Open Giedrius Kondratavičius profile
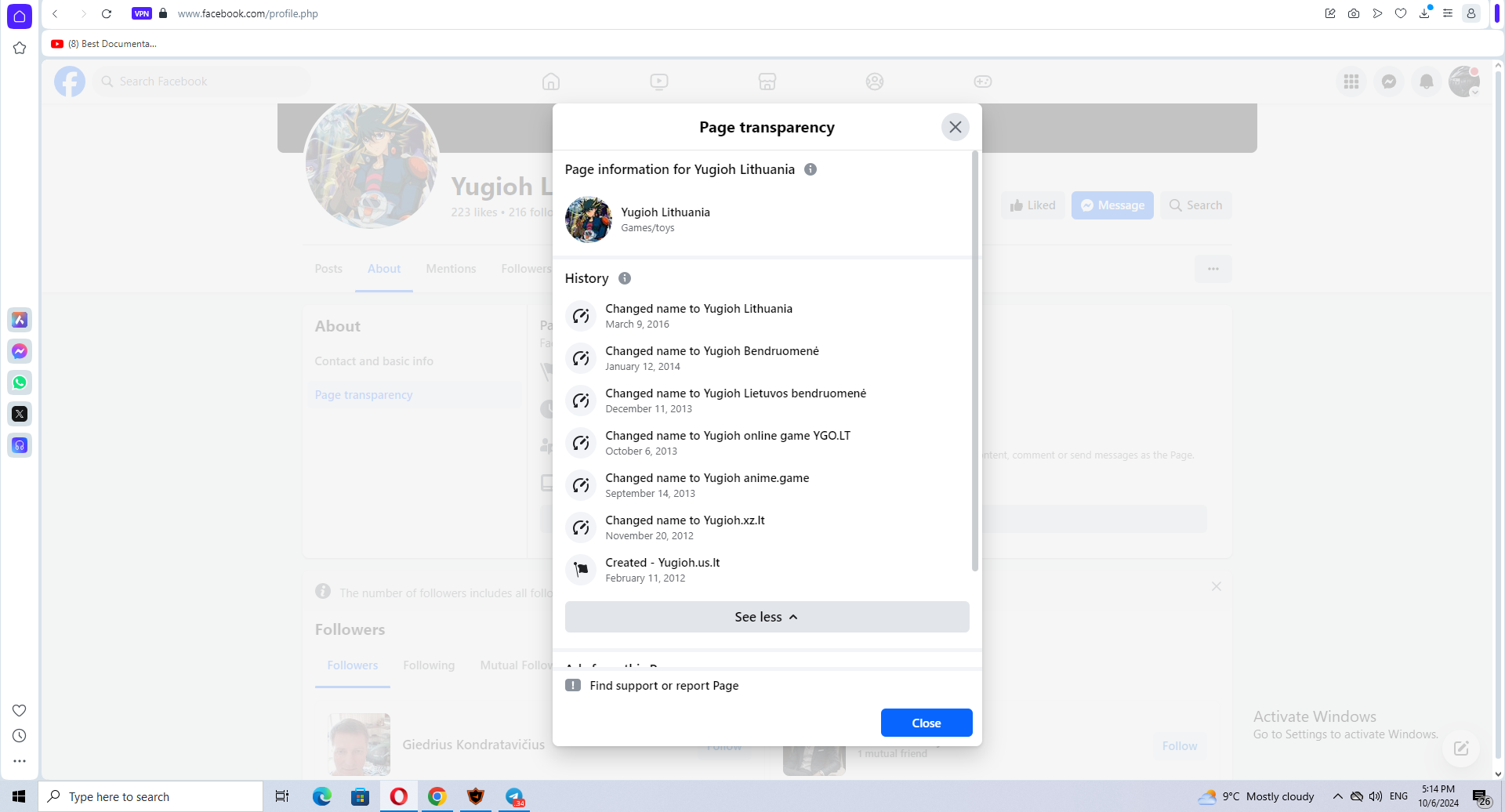The image size is (1505, 812). tap(473, 745)
